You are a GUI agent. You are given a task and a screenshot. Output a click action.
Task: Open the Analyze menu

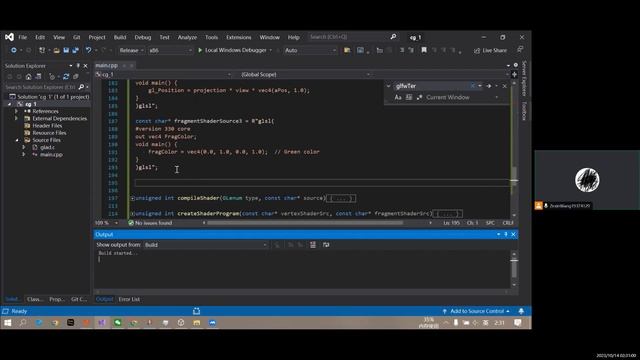187,37
